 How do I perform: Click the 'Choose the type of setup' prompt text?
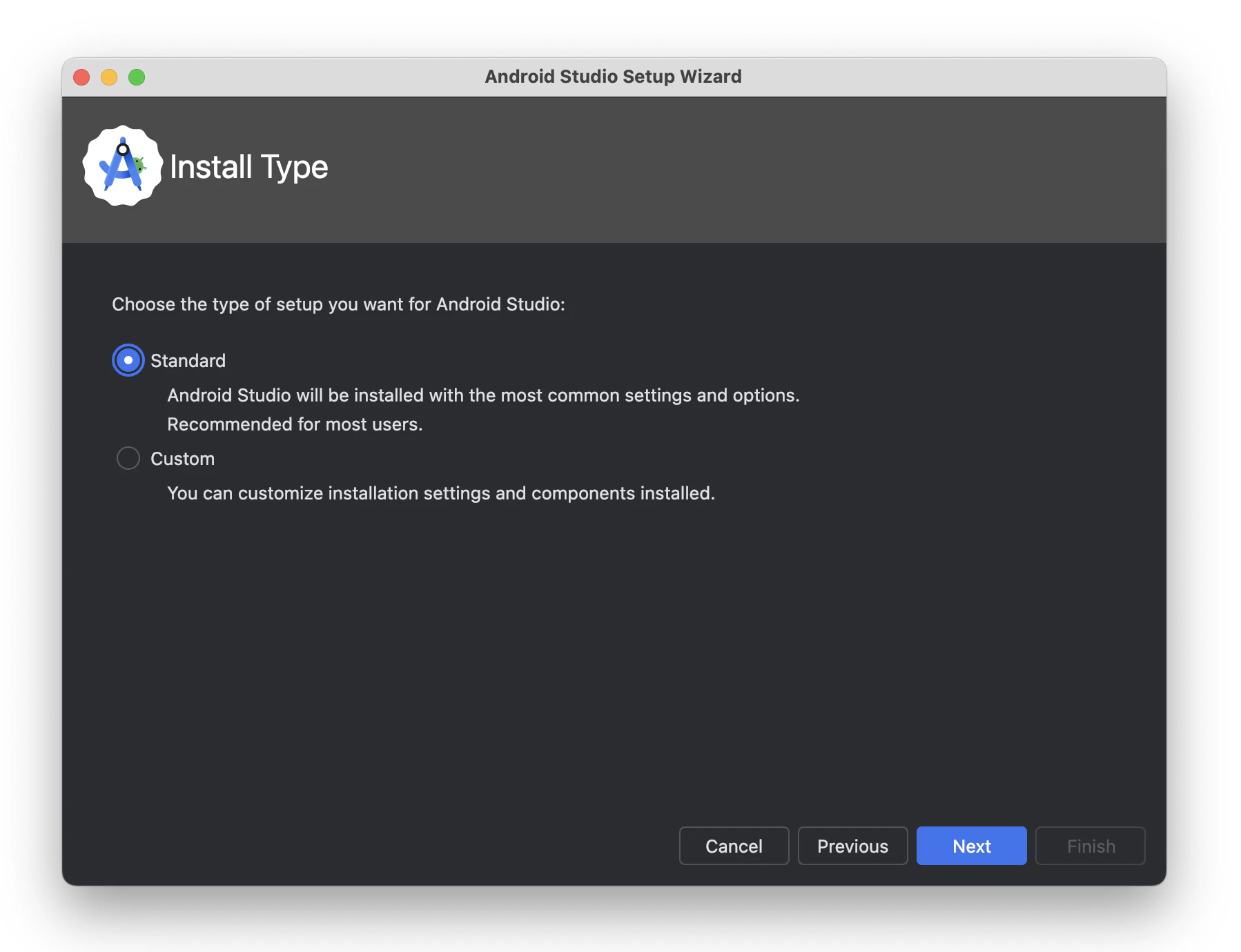click(338, 304)
